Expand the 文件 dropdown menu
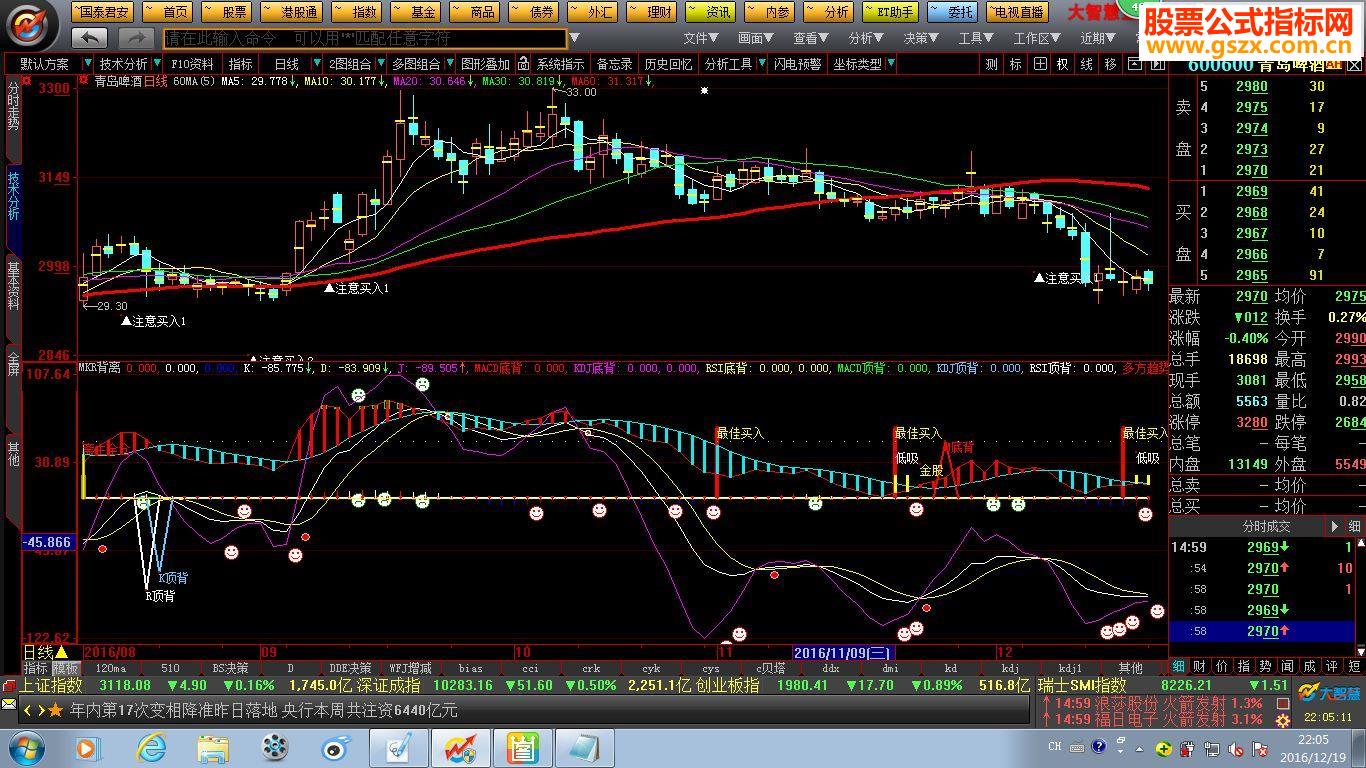The image size is (1366, 768). [700, 38]
